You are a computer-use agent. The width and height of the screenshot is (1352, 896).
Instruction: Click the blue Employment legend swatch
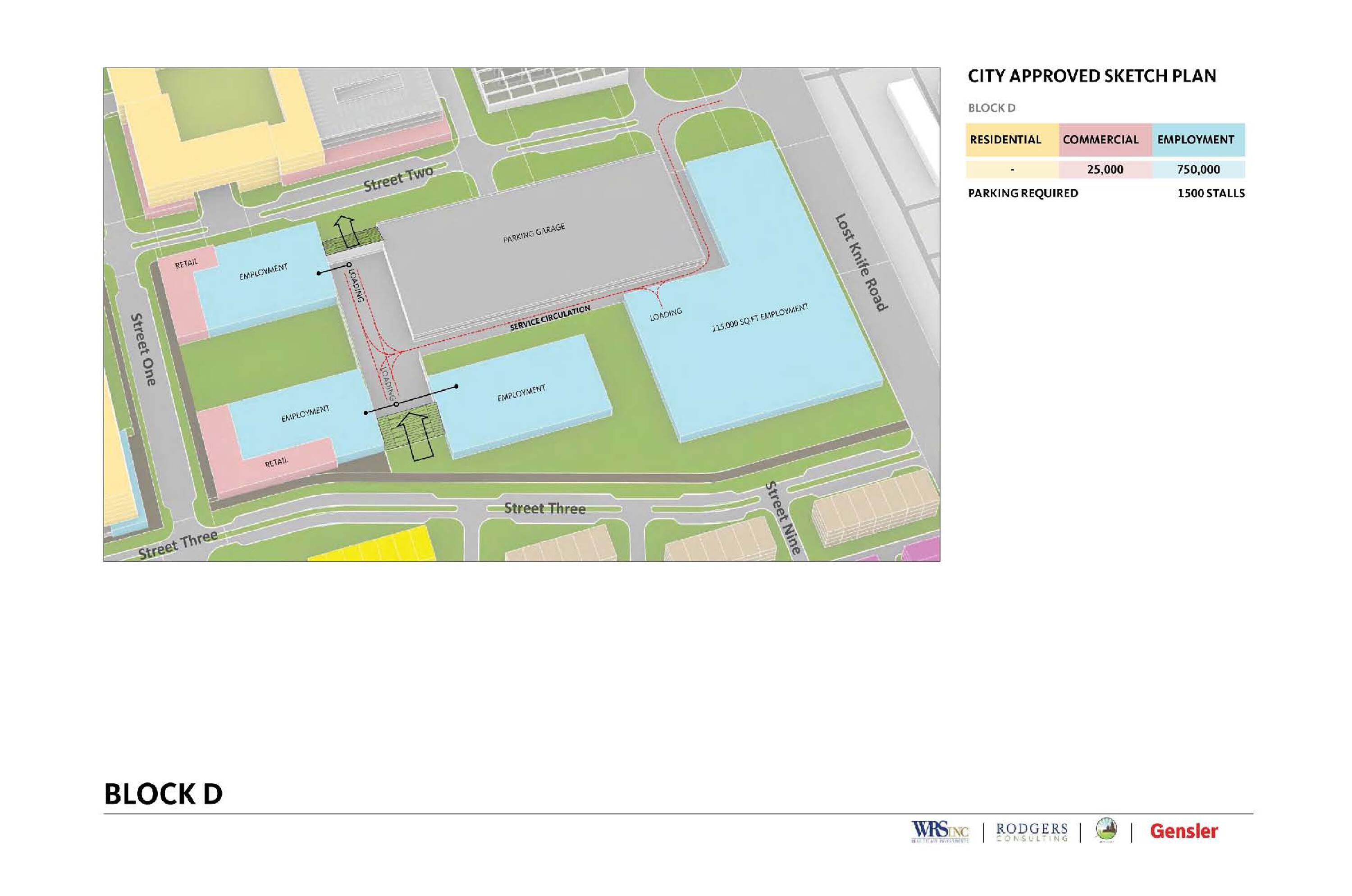coord(1198,140)
